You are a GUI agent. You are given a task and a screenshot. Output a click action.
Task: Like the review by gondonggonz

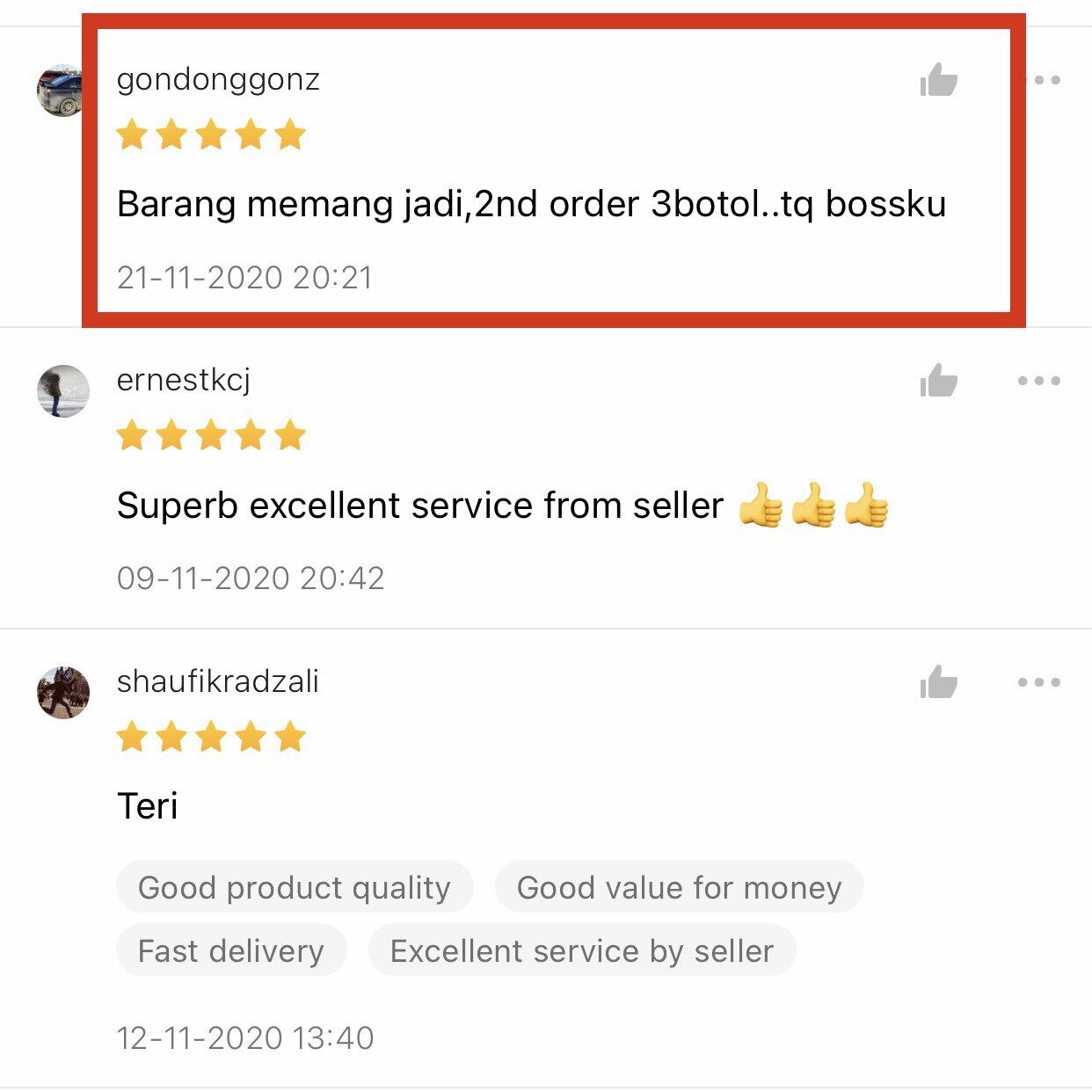click(938, 80)
